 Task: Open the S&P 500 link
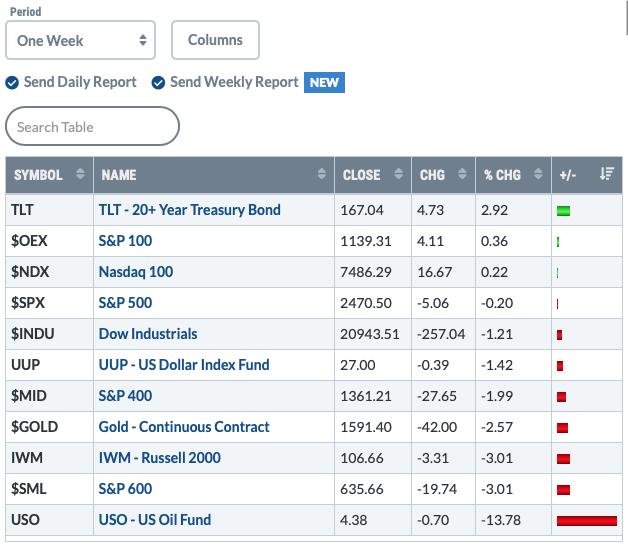coord(125,303)
